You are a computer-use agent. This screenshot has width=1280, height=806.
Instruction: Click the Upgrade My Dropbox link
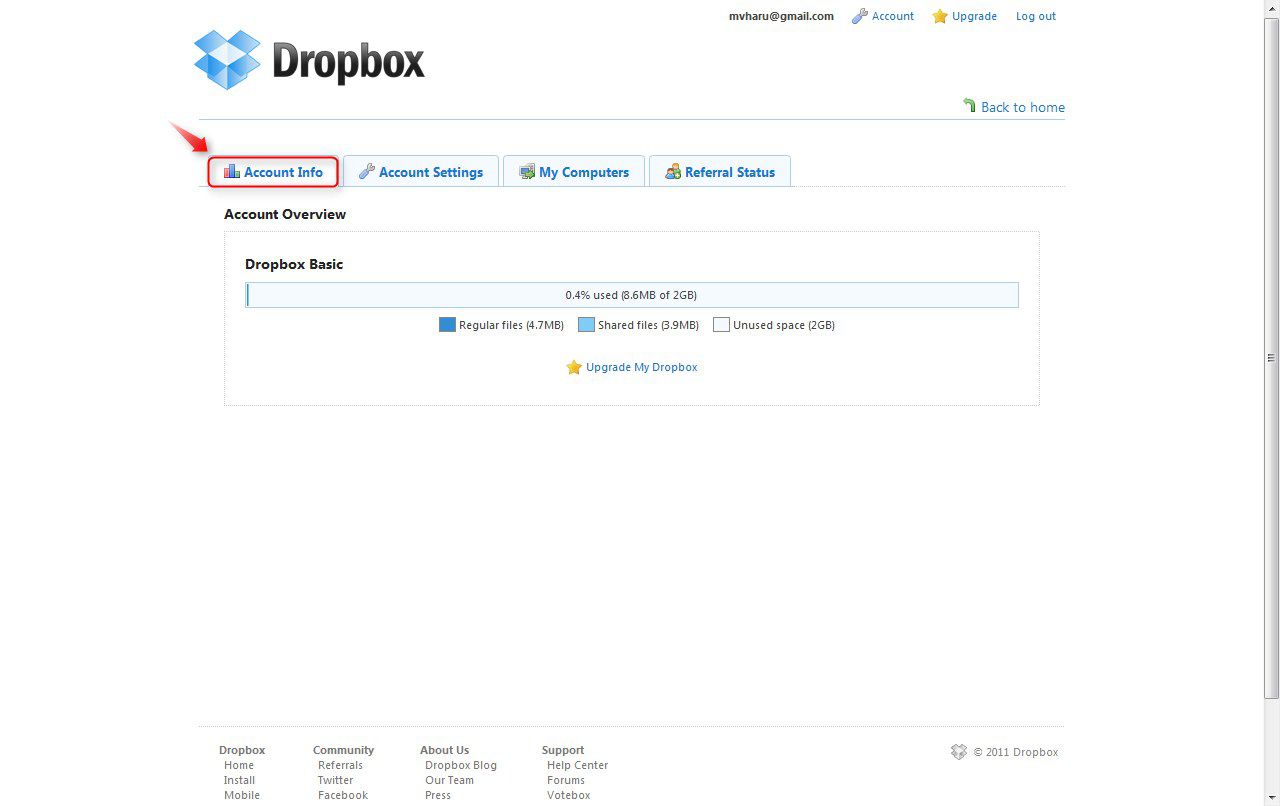642,367
